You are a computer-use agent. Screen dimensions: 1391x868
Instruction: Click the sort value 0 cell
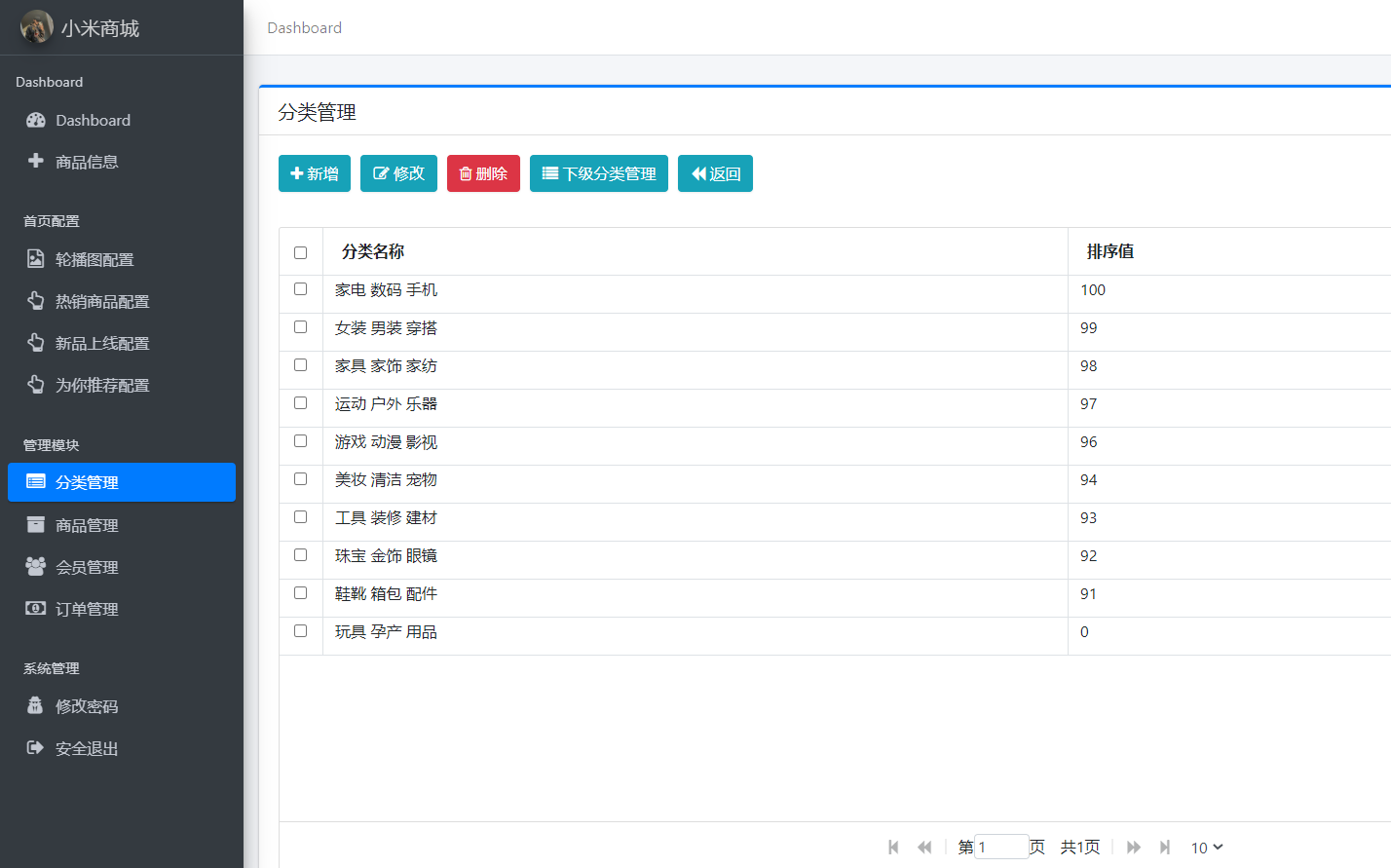(x=1084, y=632)
